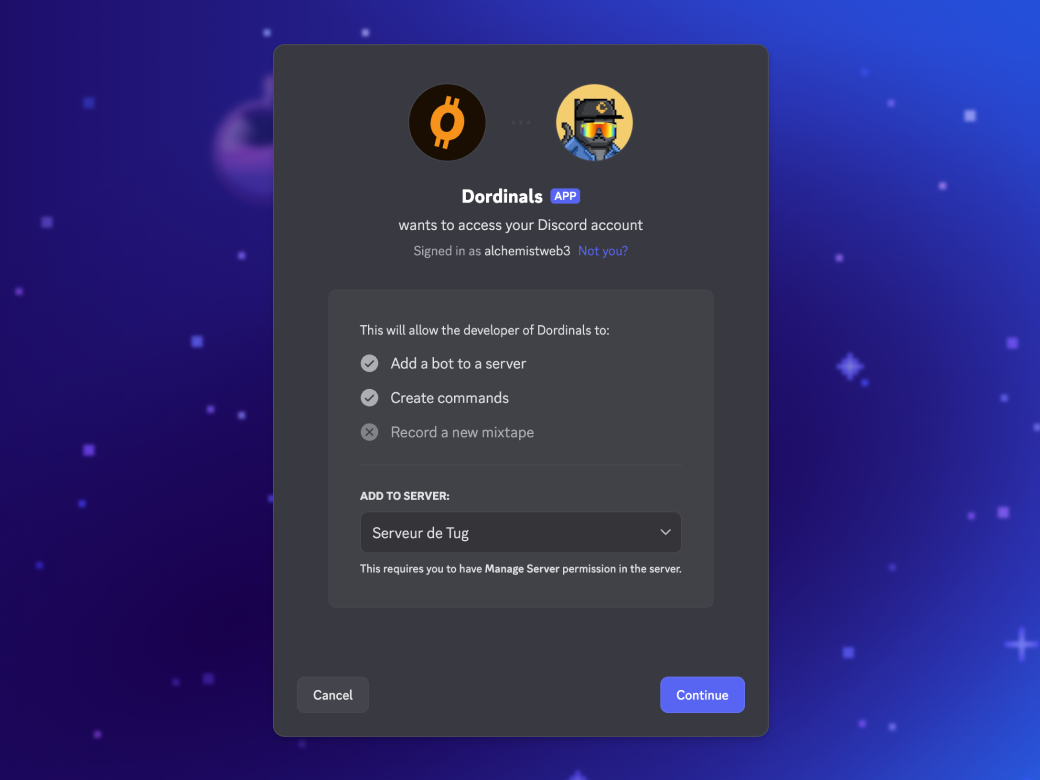This screenshot has width=1040, height=780.
Task: Click the Record a new mixtape text
Action: pos(462,432)
